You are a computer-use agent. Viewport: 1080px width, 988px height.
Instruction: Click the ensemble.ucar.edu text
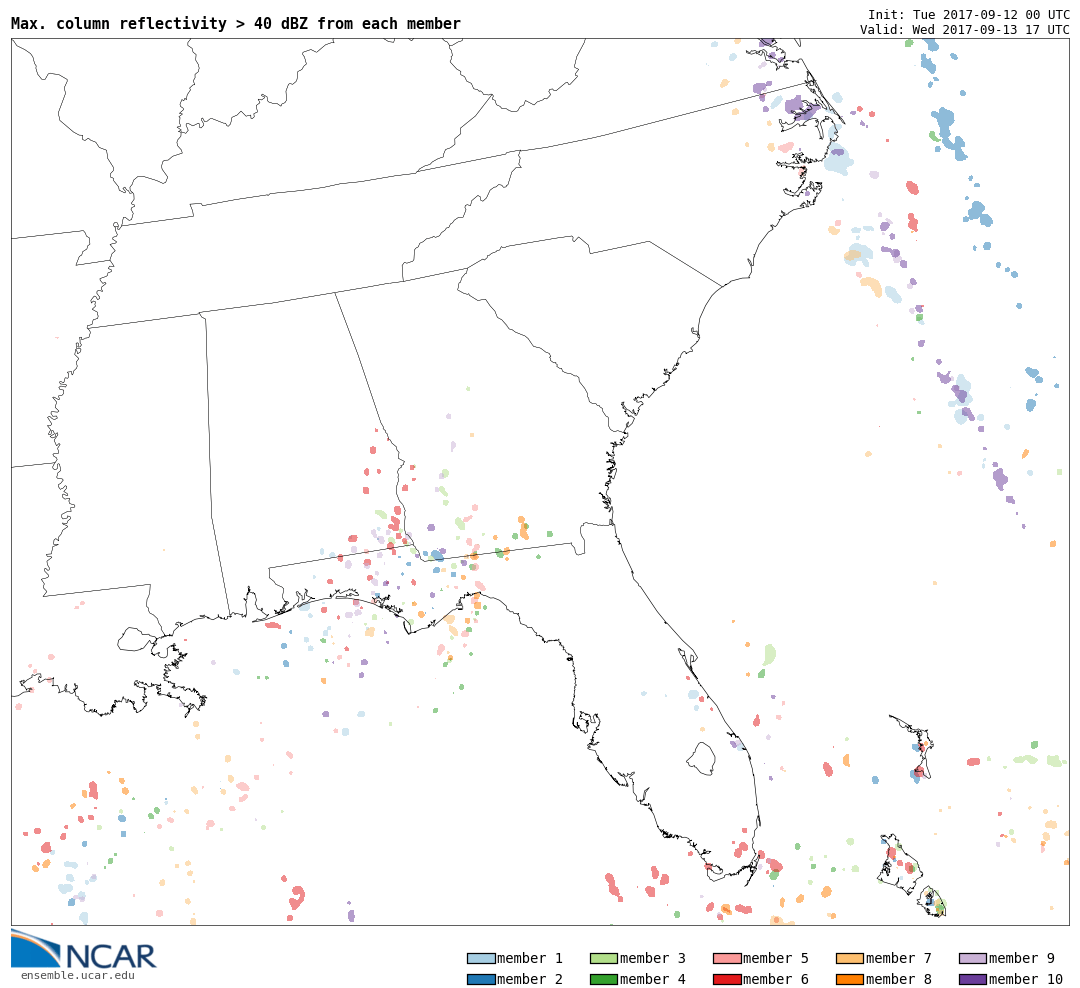78,976
